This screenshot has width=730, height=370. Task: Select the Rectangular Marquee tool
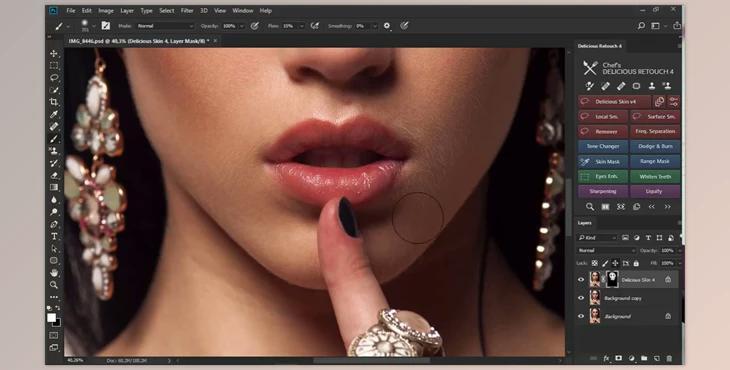54,65
